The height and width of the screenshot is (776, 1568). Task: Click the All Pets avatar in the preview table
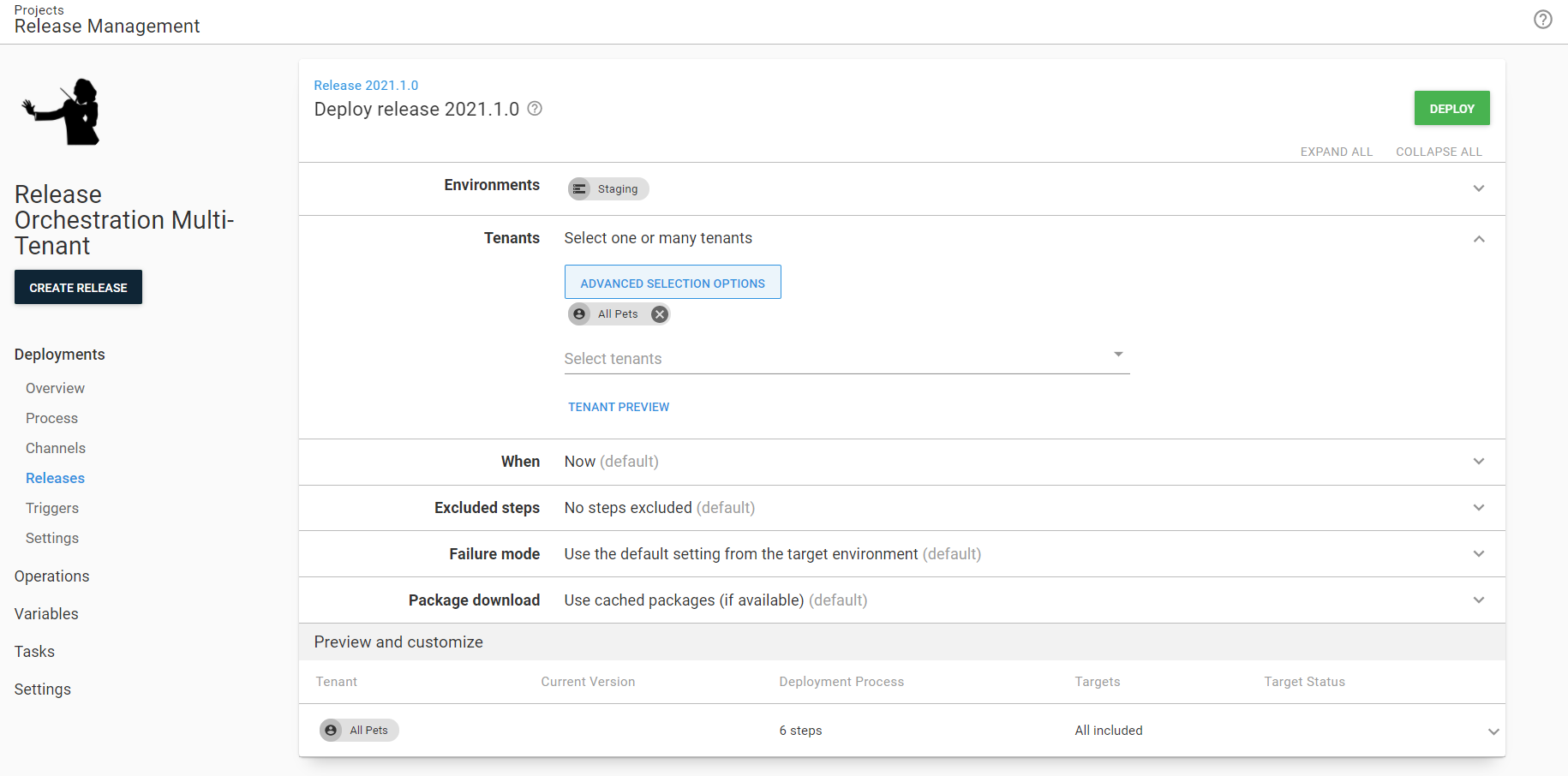[x=331, y=730]
